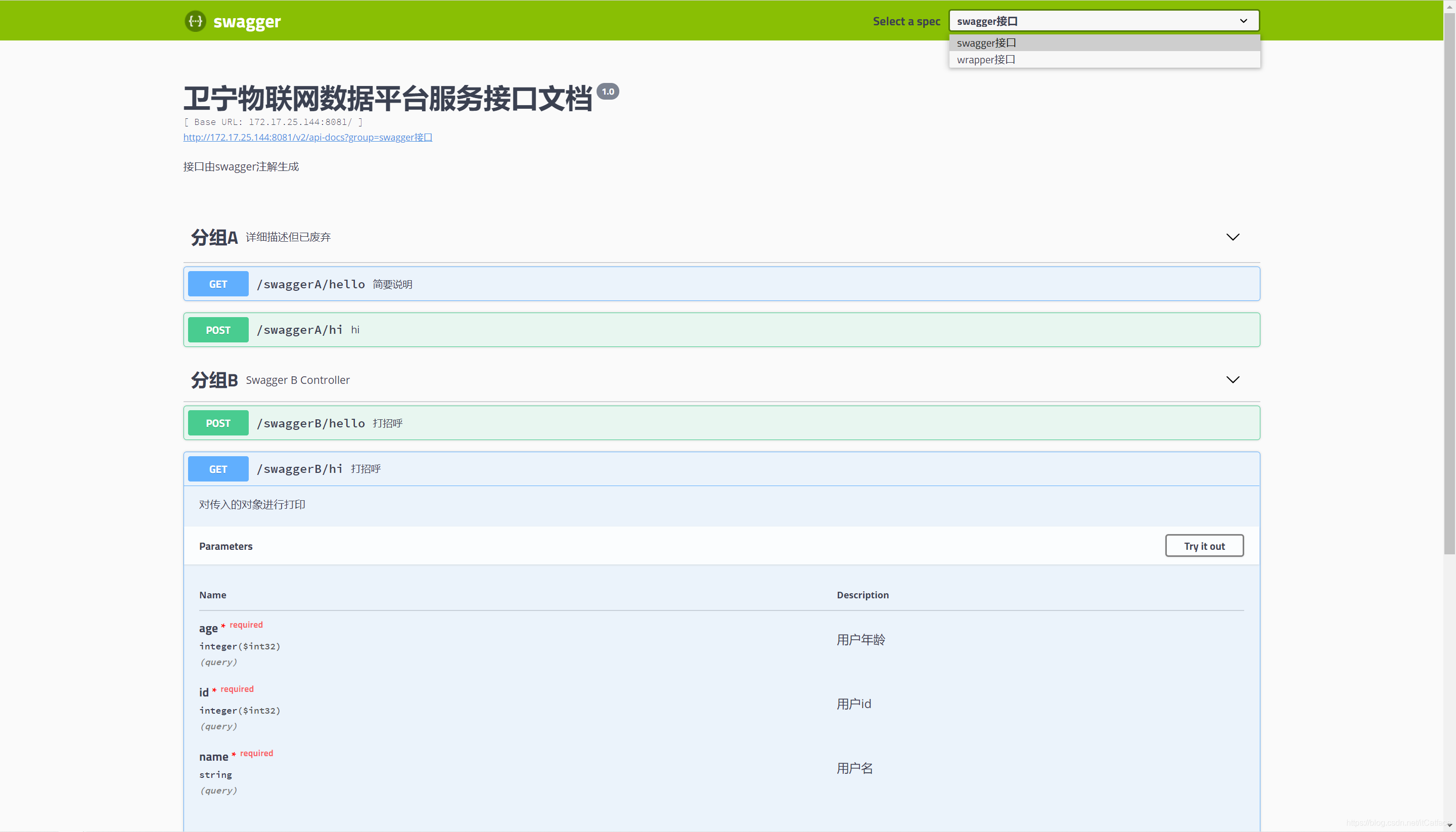Click the scrollbar down arrow
The height and width of the screenshot is (832, 1456).
[x=1449, y=826]
